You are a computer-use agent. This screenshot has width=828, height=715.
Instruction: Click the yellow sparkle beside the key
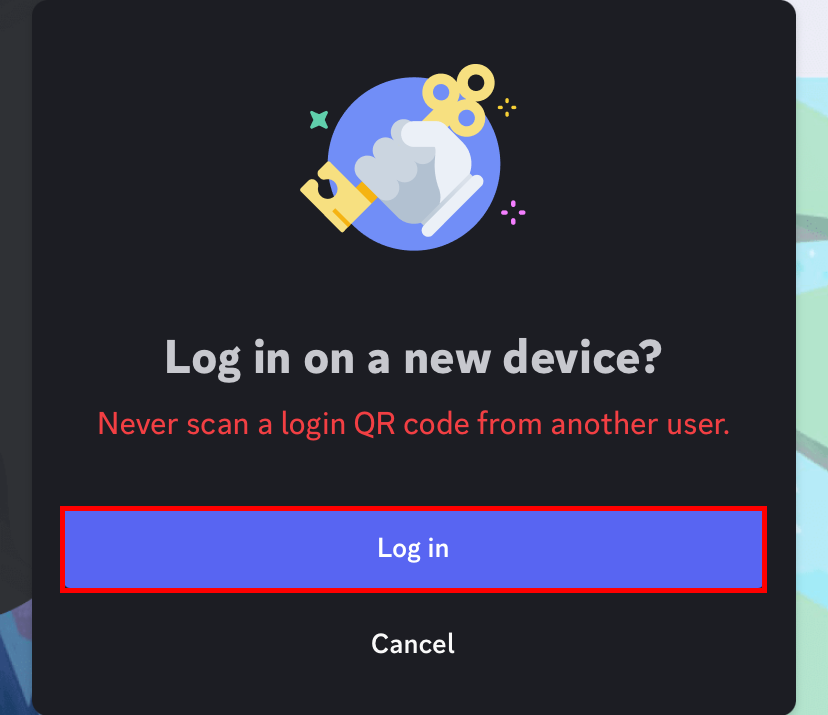click(507, 107)
